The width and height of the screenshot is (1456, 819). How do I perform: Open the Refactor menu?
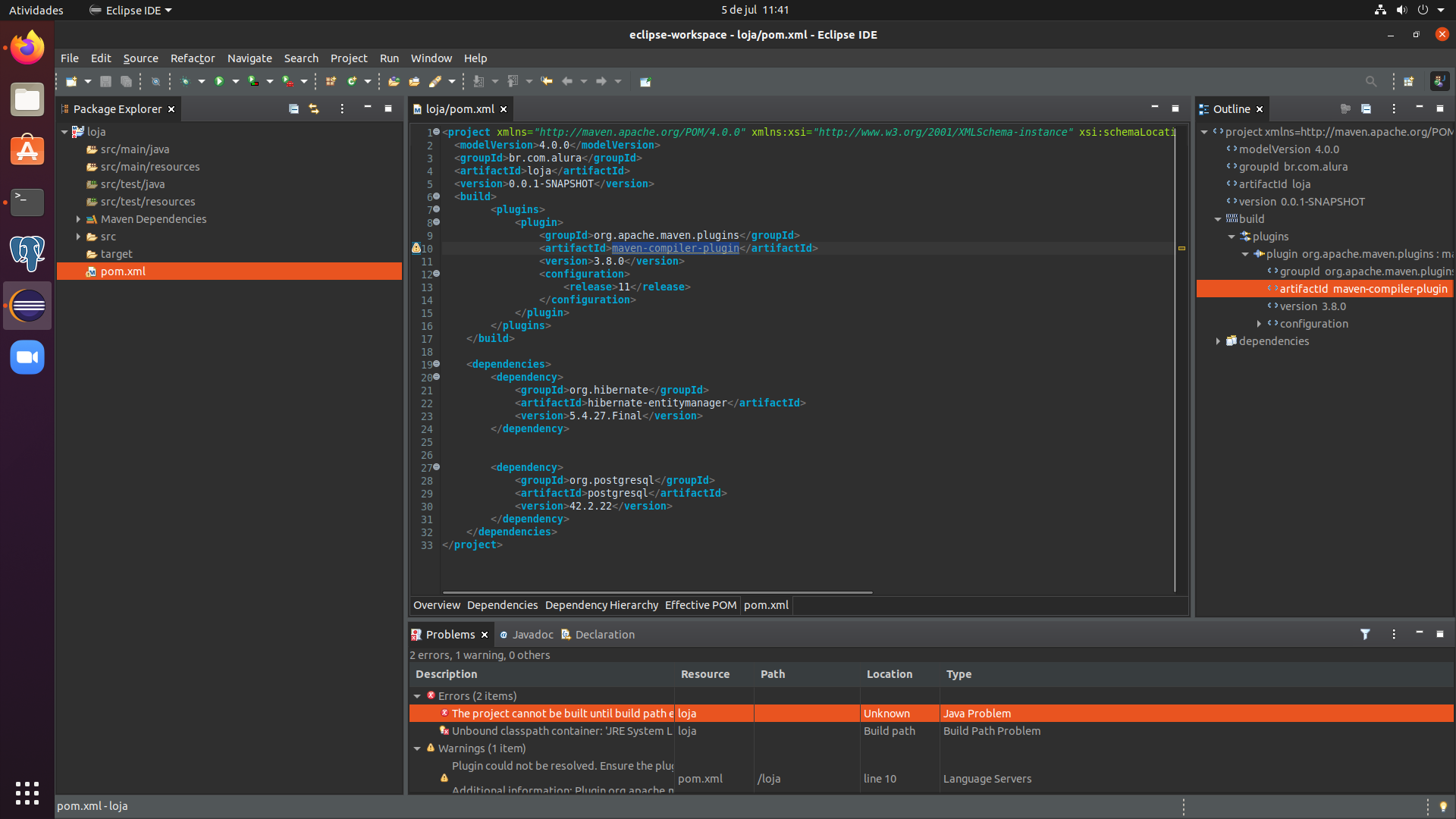coord(193,58)
